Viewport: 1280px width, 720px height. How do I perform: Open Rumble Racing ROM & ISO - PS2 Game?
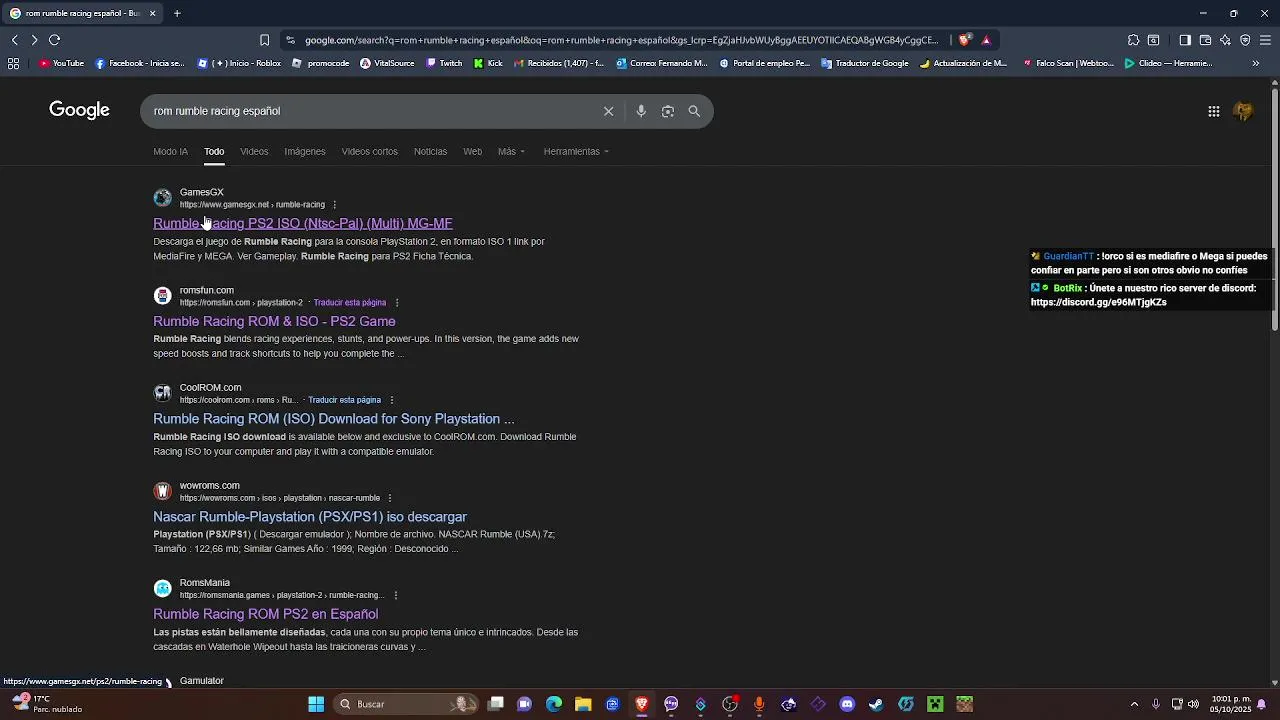click(x=274, y=322)
